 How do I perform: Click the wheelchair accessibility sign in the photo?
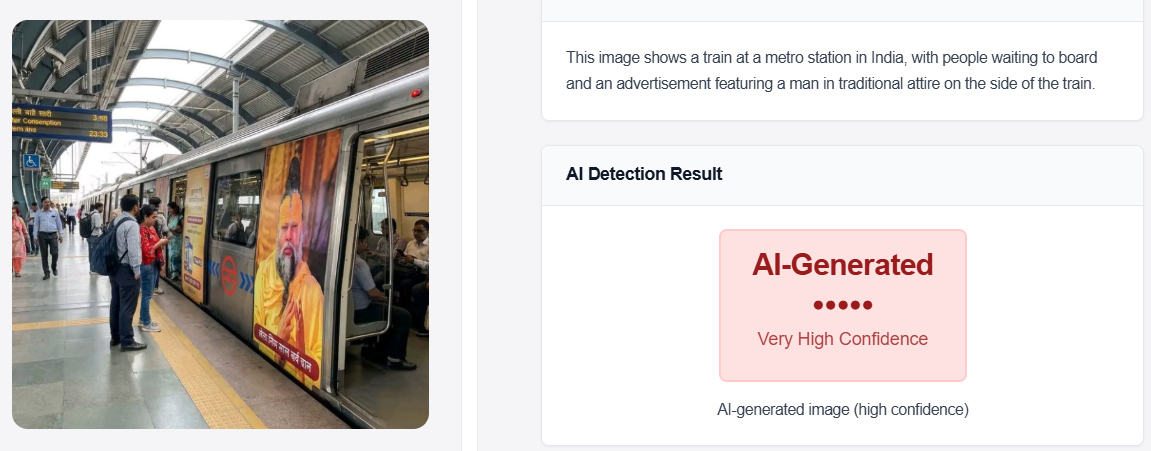pos(32,161)
